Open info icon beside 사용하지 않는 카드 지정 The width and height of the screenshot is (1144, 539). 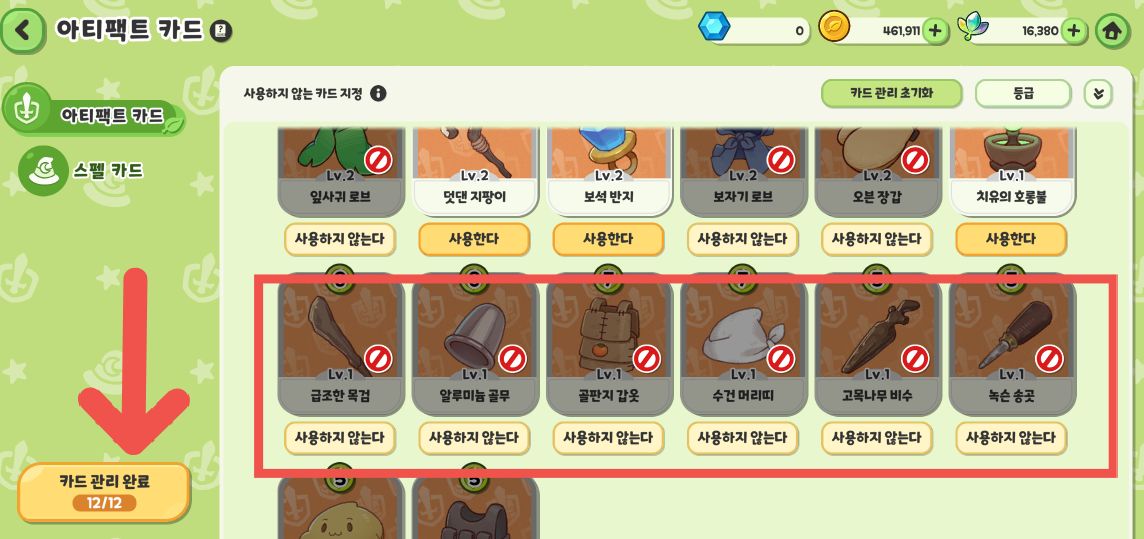[378, 94]
